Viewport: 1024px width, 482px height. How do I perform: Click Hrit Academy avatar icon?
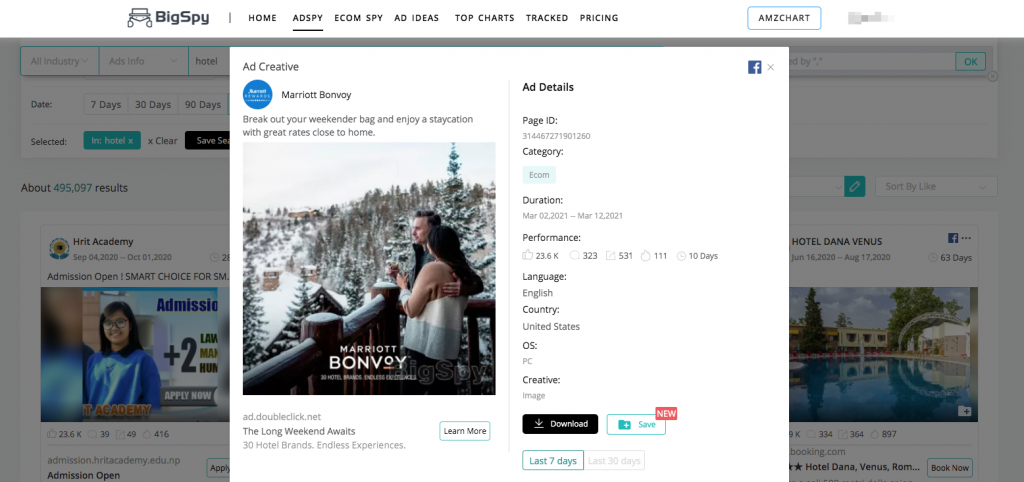[x=59, y=249]
